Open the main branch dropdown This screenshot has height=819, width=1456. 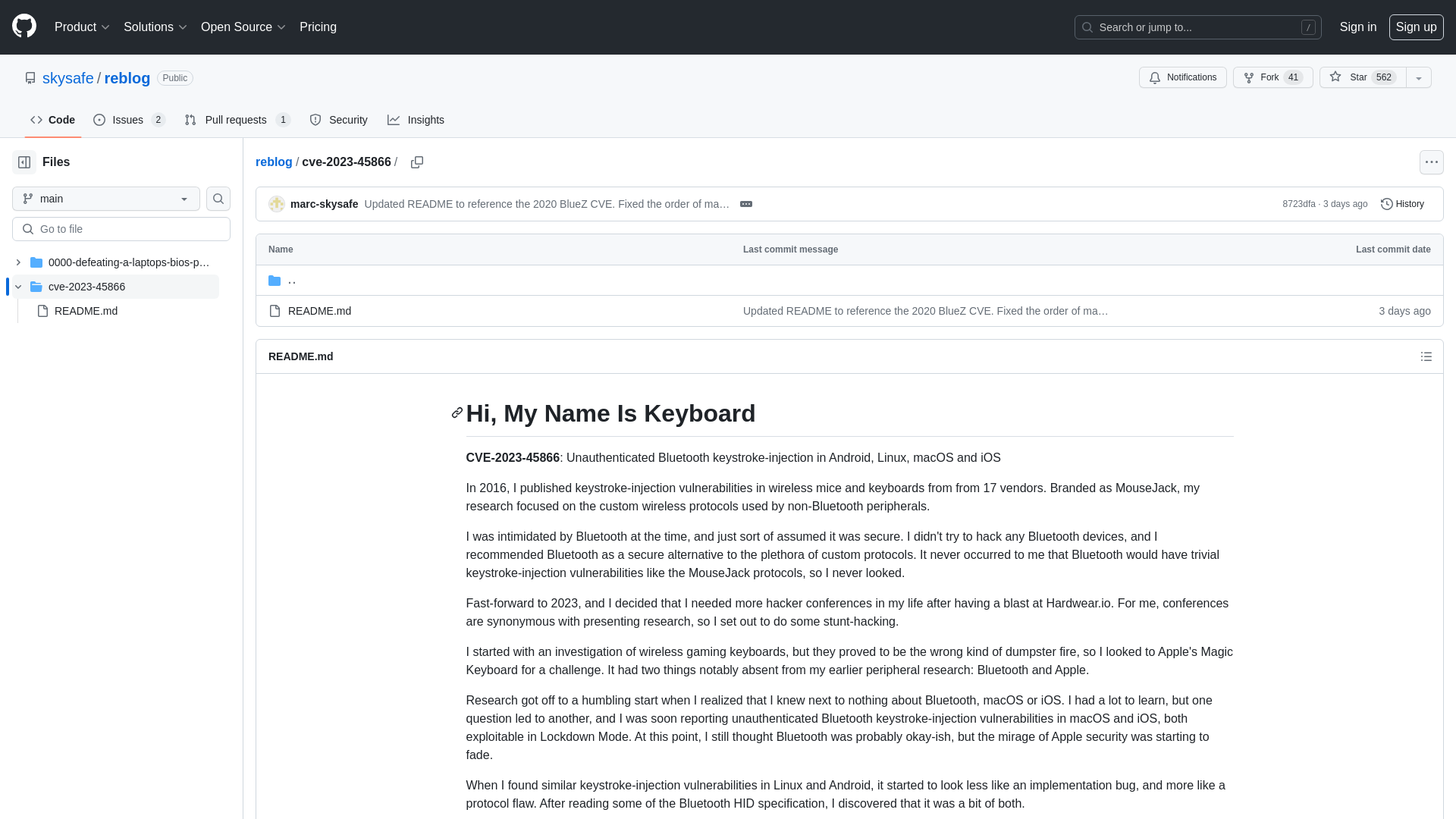pos(106,198)
